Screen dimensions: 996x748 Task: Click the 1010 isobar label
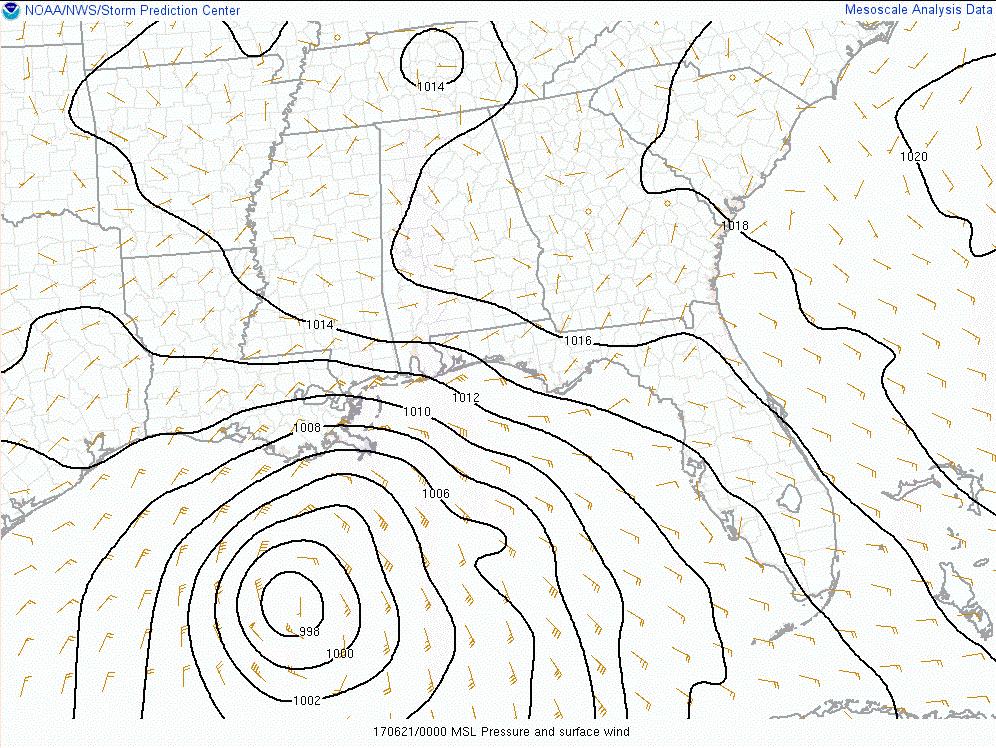tap(417, 411)
